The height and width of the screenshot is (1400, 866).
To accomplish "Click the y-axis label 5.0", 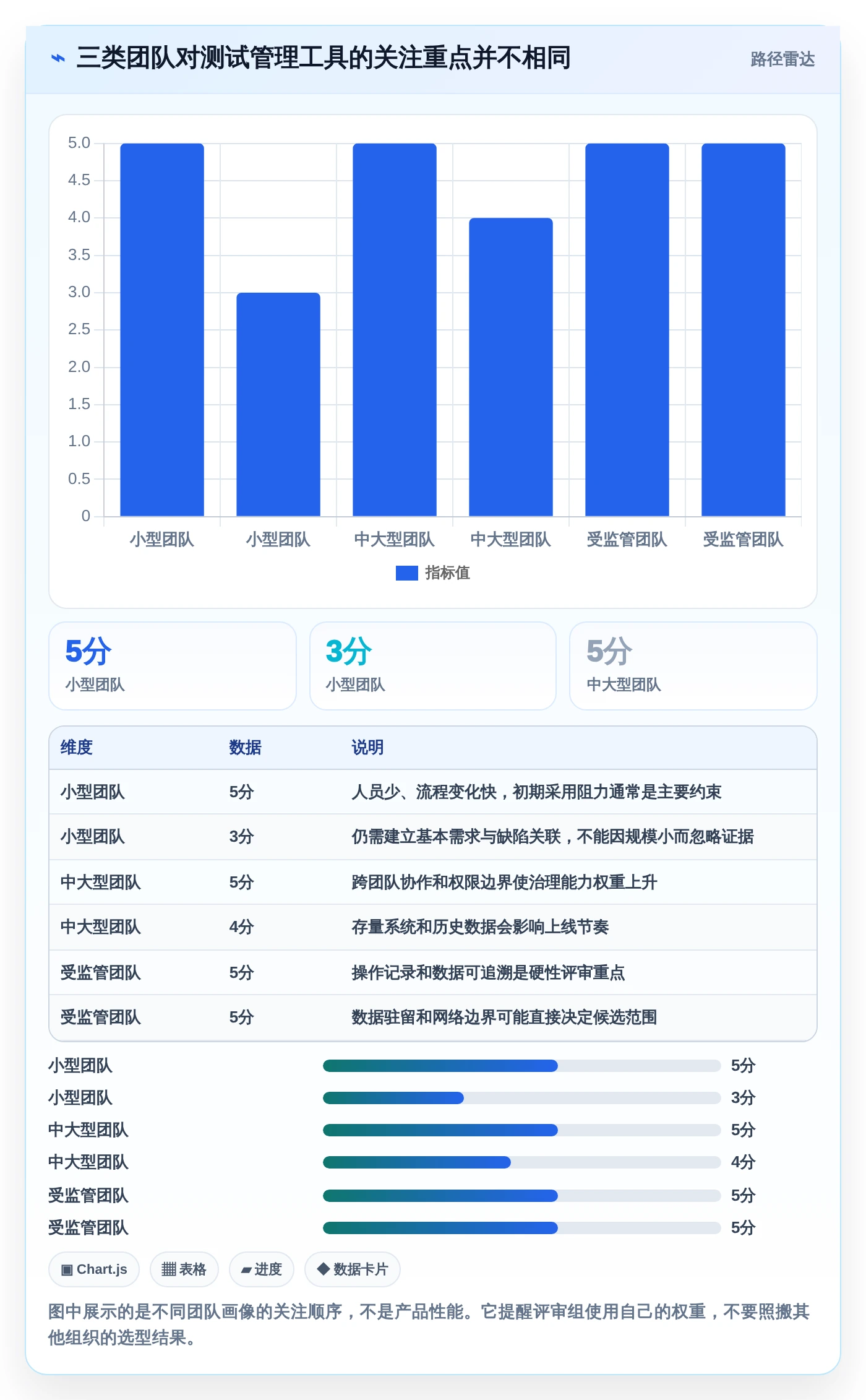I will click(x=79, y=143).
